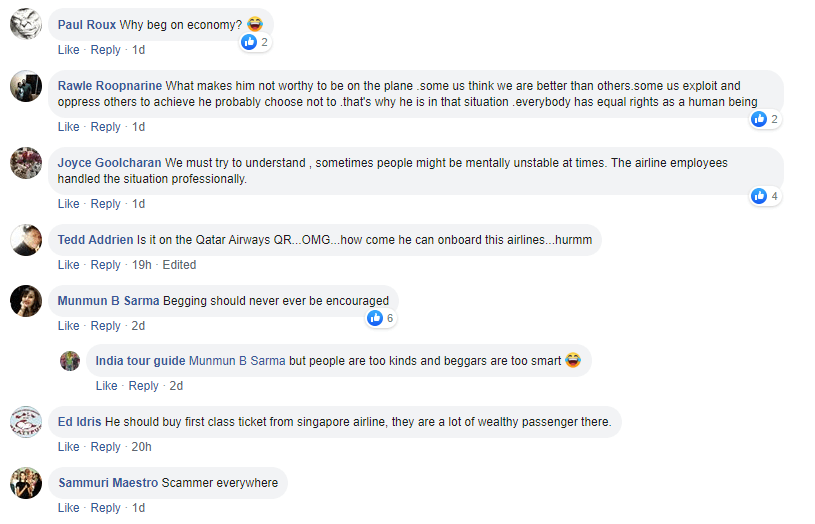
Task: Open India tour guide's small avatar
Action: [70, 361]
